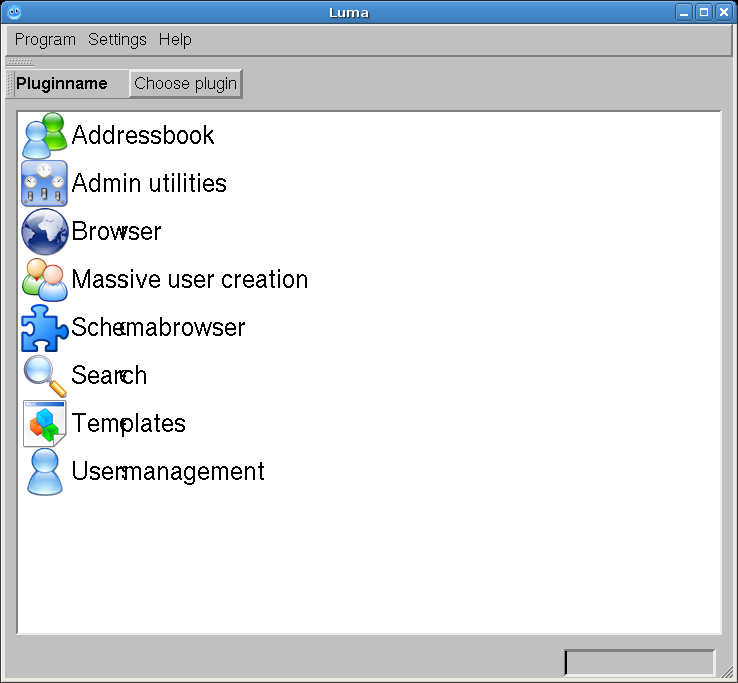Click the Addressbook plugin icon
Viewport: 738px width, 683px height.
coord(45,135)
